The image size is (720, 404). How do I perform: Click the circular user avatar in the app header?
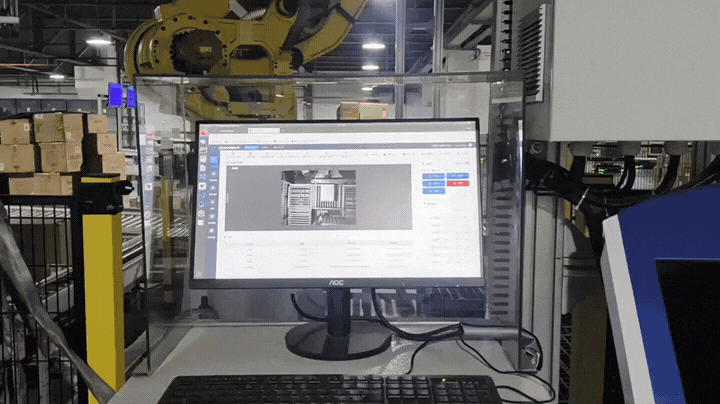[x=471, y=145]
